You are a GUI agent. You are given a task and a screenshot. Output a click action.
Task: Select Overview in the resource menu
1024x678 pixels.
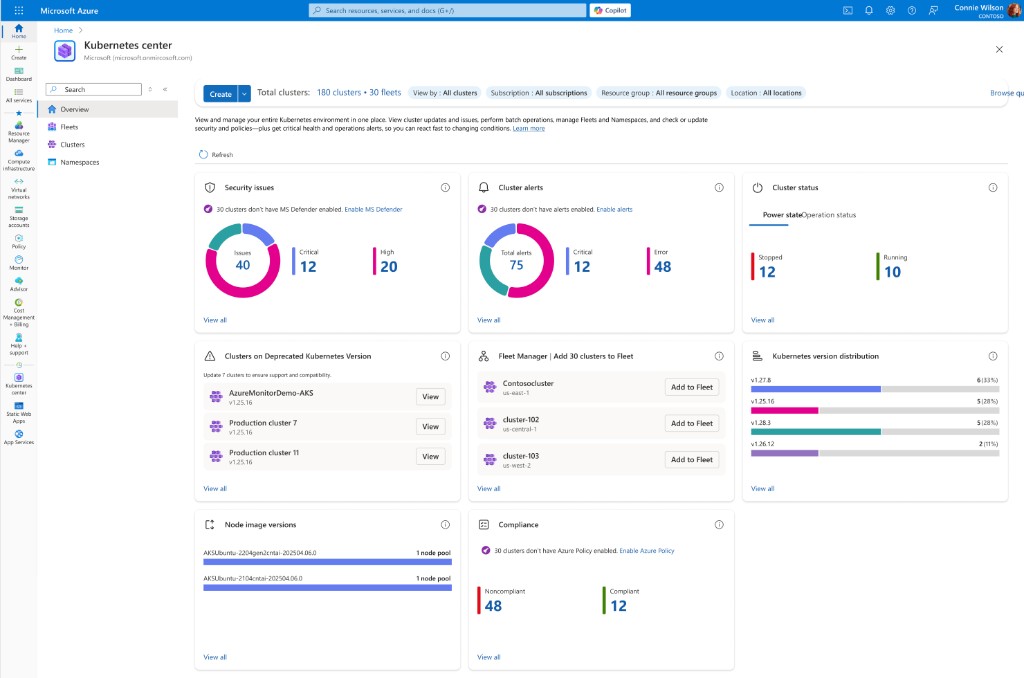[x=108, y=109]
